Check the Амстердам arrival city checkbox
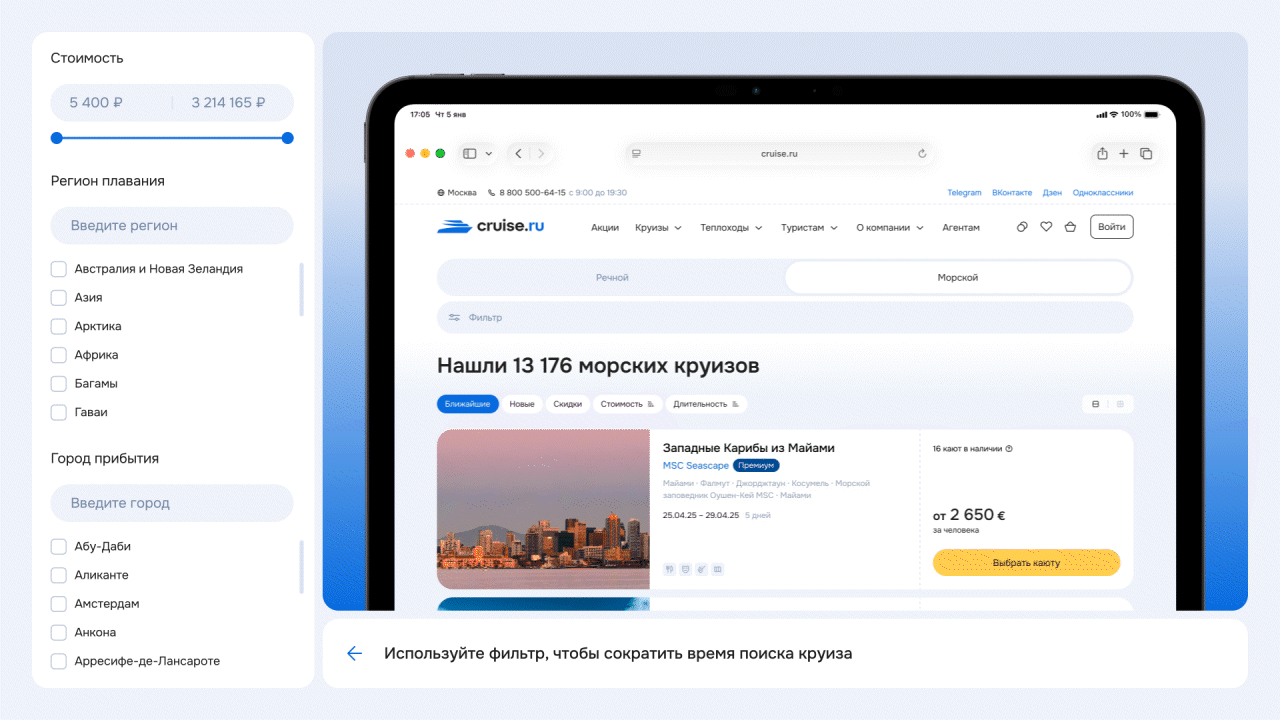The image size is (1280, 720). (58, 603)
